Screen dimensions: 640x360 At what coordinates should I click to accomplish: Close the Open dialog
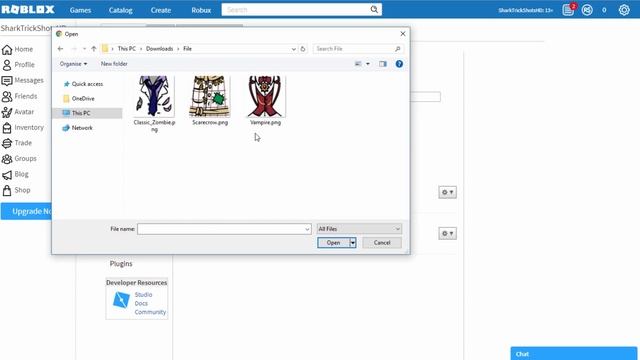pos(403,34)
